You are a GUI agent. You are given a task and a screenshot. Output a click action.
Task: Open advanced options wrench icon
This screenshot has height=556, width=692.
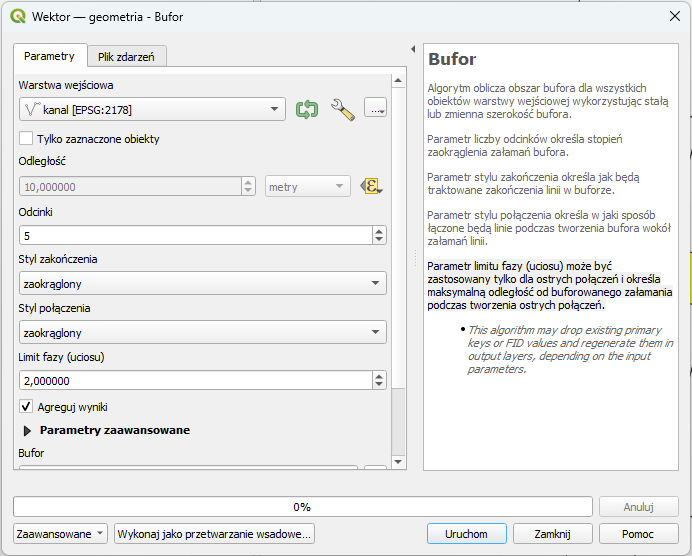tap(343, 110)
